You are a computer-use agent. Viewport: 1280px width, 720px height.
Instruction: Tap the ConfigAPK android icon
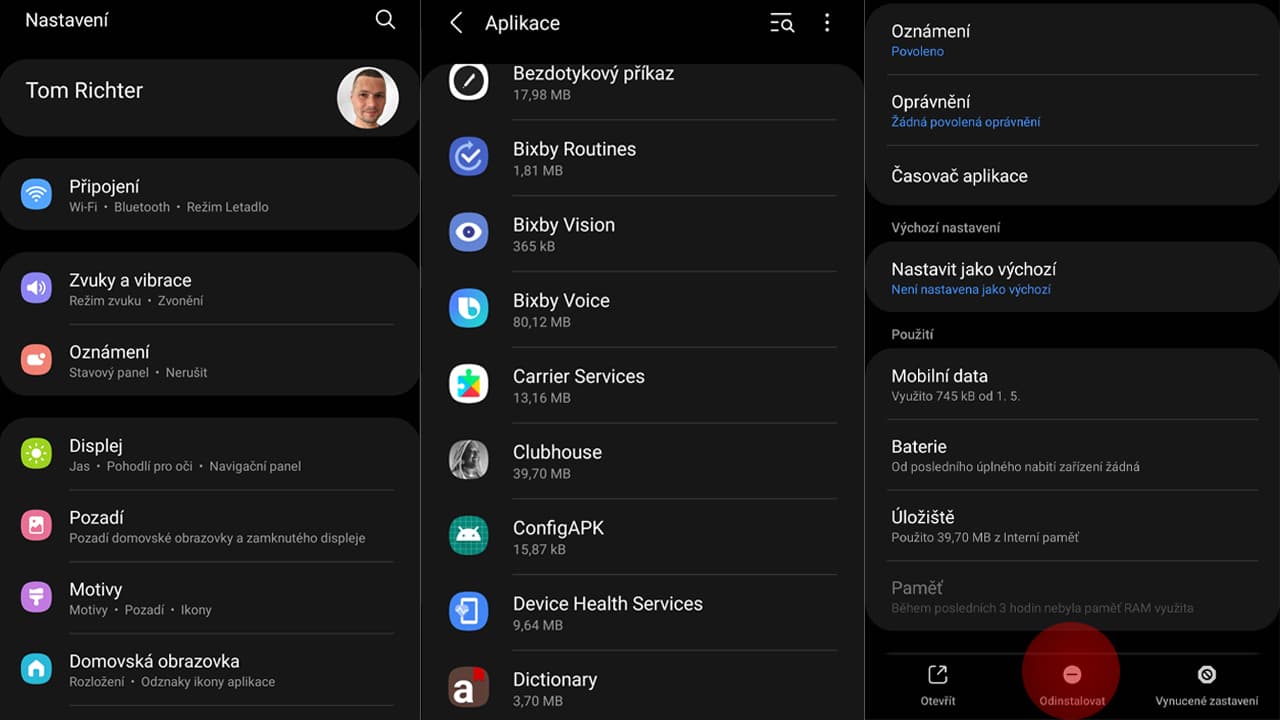tap(468, 536)
